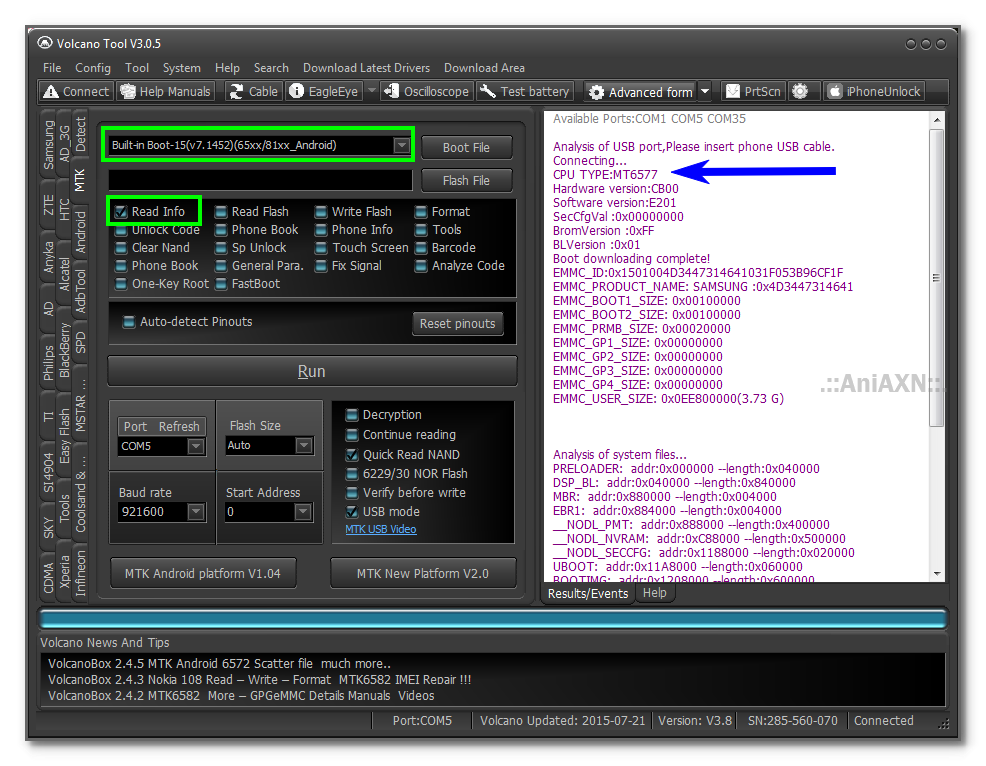Click the Port Refresh button
The height and width of the screenshot is (766, 986).
point(162,426)
